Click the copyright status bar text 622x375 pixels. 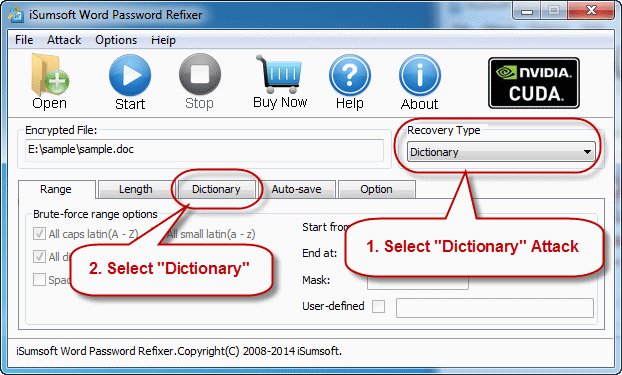click(179, 351)
